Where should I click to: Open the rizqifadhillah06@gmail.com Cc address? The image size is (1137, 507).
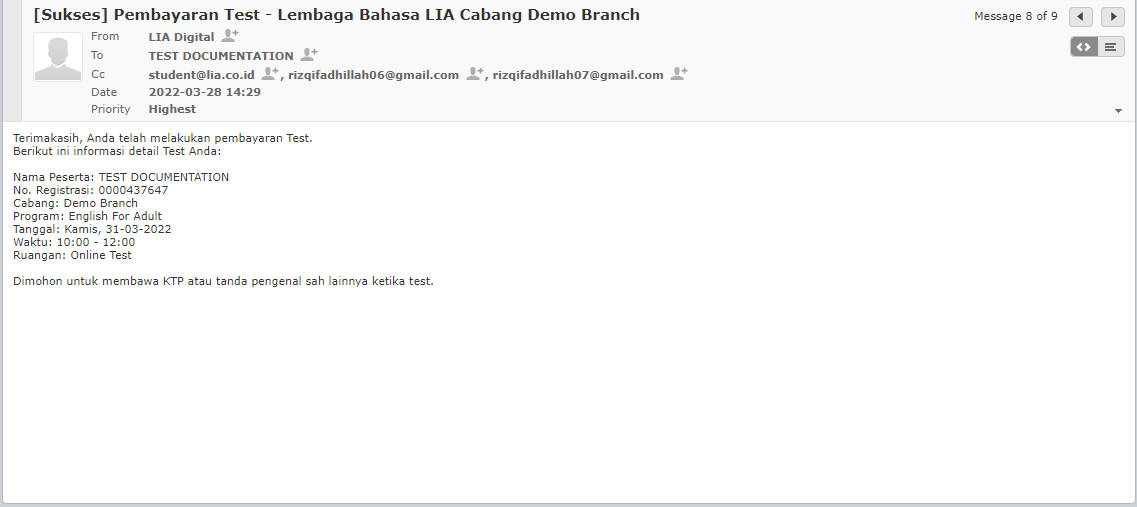click(373, 75)
